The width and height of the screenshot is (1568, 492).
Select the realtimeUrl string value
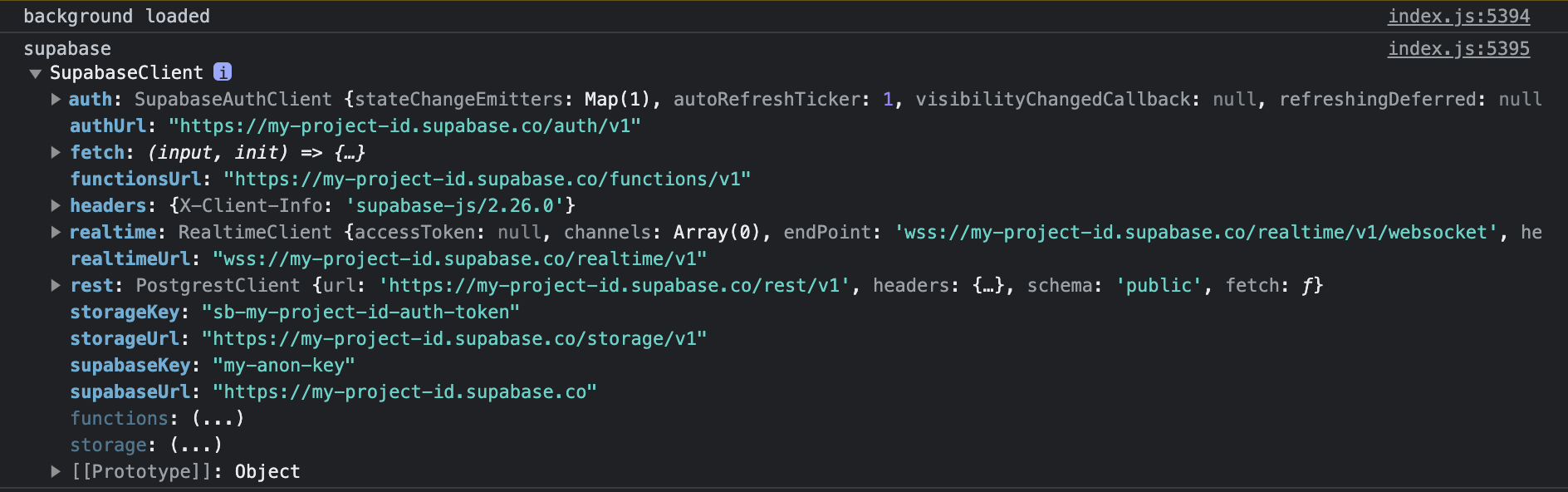pyautogui.click(x=459, y=259)
